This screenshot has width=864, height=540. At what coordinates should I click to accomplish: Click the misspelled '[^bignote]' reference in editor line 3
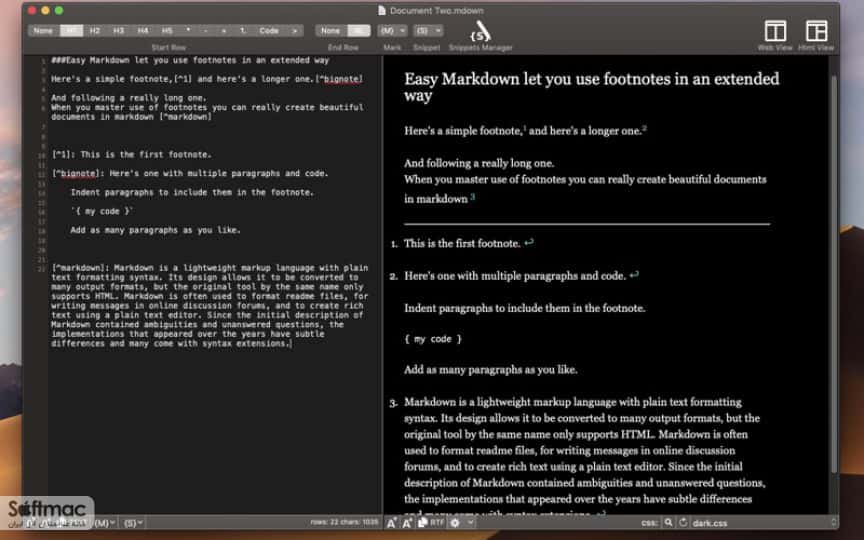click(x=339, y=79)
